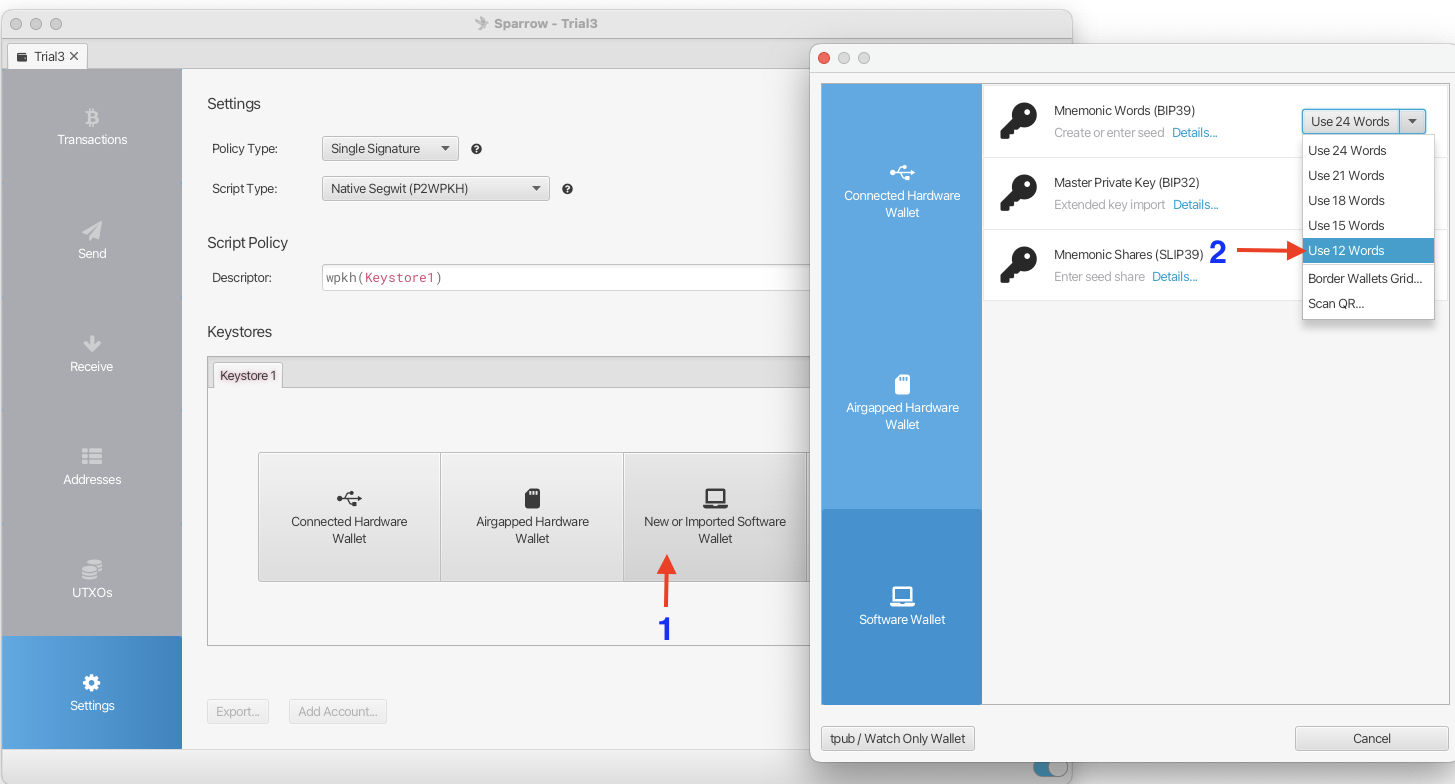Select the Keystore 1 tab
This screenshot has width=1455, height=784.
[248, 375]
